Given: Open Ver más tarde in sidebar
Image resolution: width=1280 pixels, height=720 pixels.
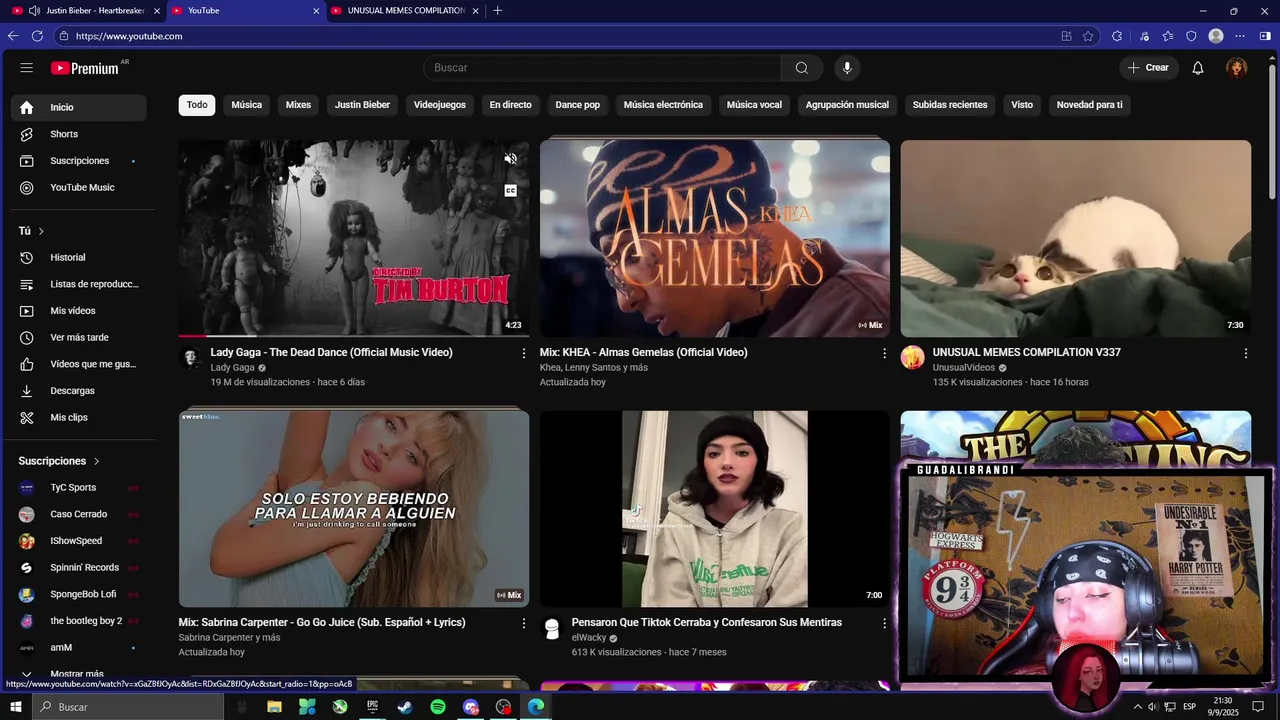Looking at the screenshot, I should pyautogui.click(x=79, y=338).
